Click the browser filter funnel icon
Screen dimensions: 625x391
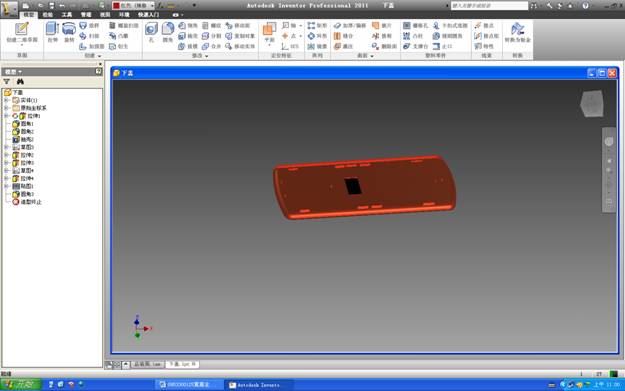(6, 81)
